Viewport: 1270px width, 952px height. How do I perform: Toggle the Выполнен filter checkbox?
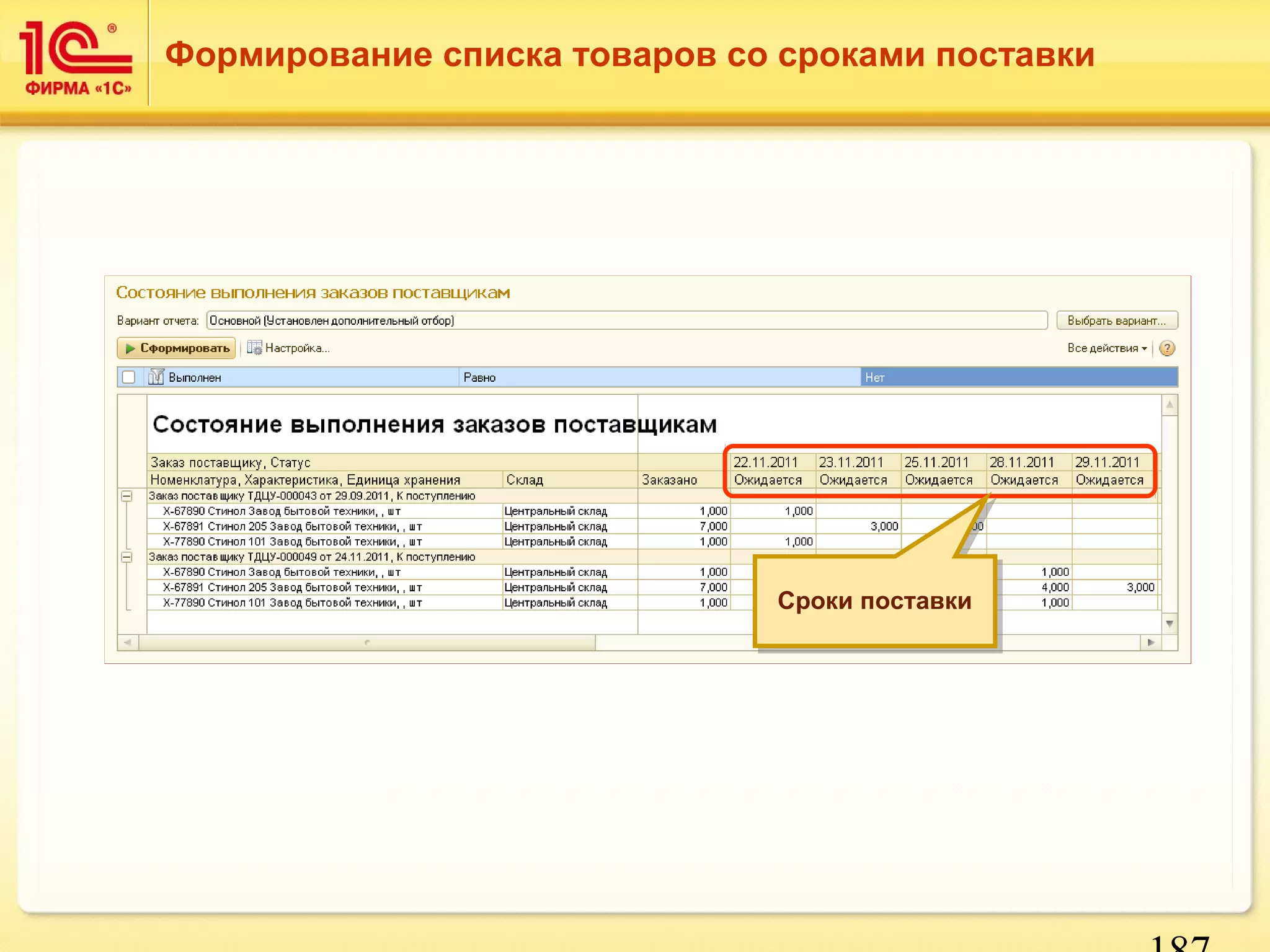[129, 377]
